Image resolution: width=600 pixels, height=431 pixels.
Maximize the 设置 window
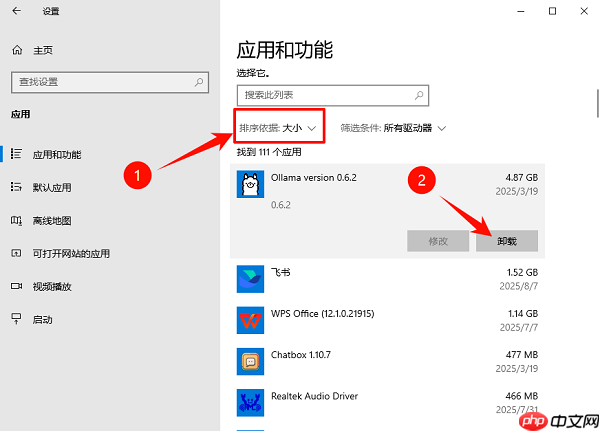(552, 11)
